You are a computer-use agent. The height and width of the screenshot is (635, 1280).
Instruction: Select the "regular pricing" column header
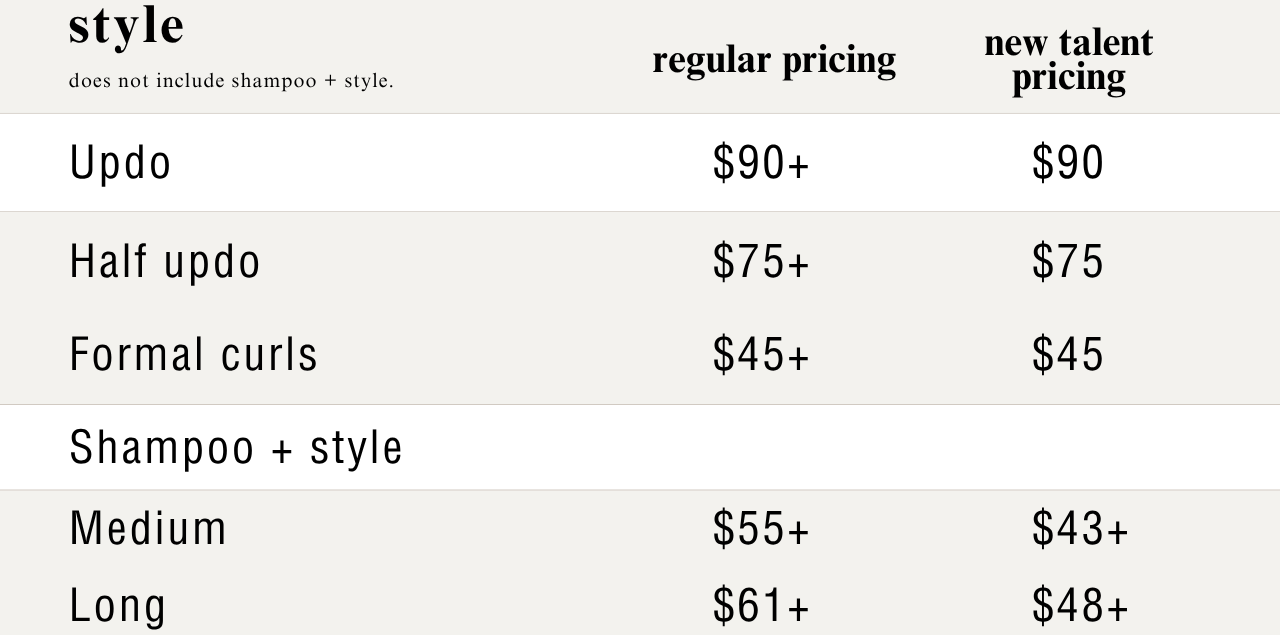click(773, 60)
